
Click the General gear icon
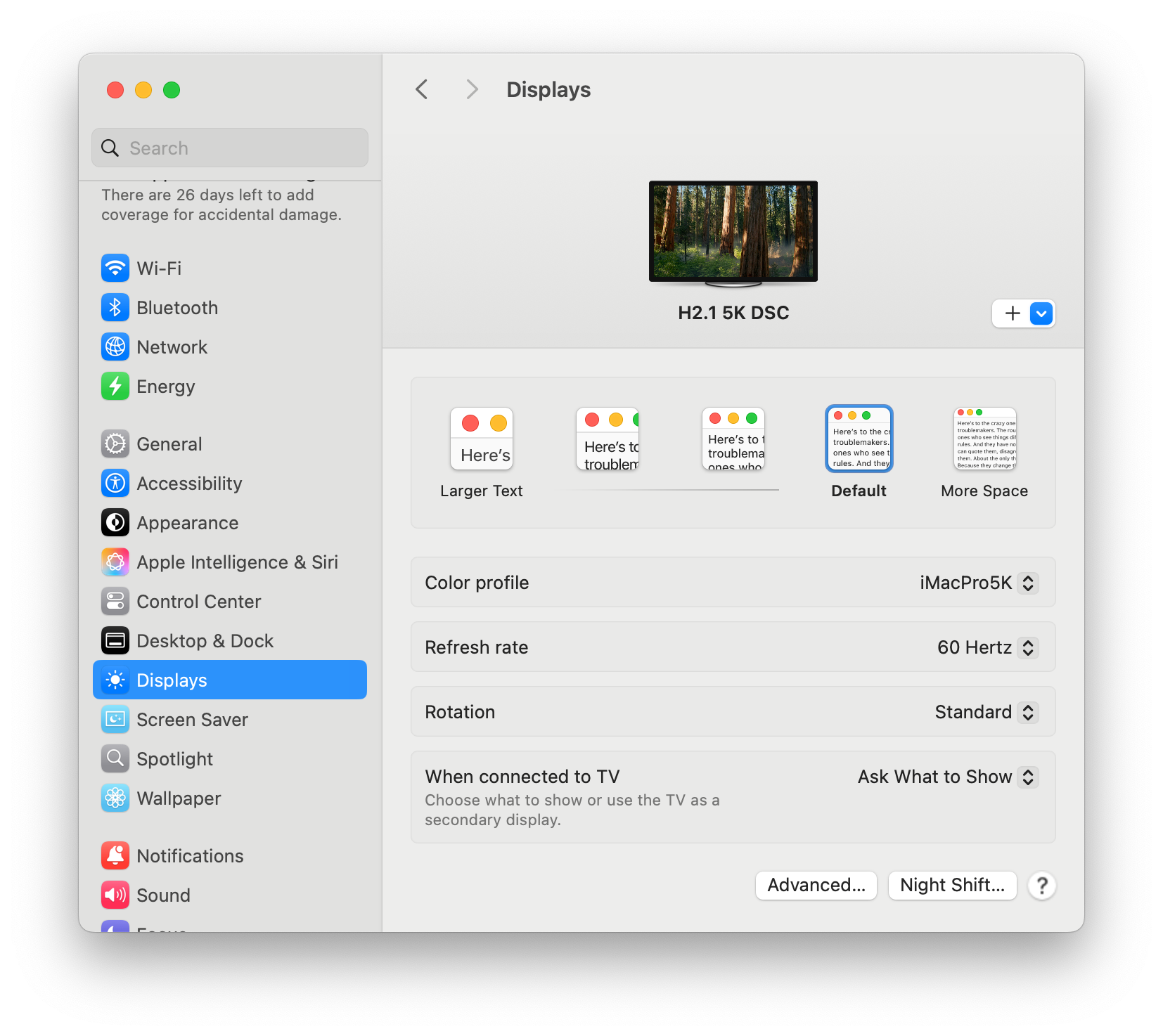pyautogui.click(x=115, y=443)
